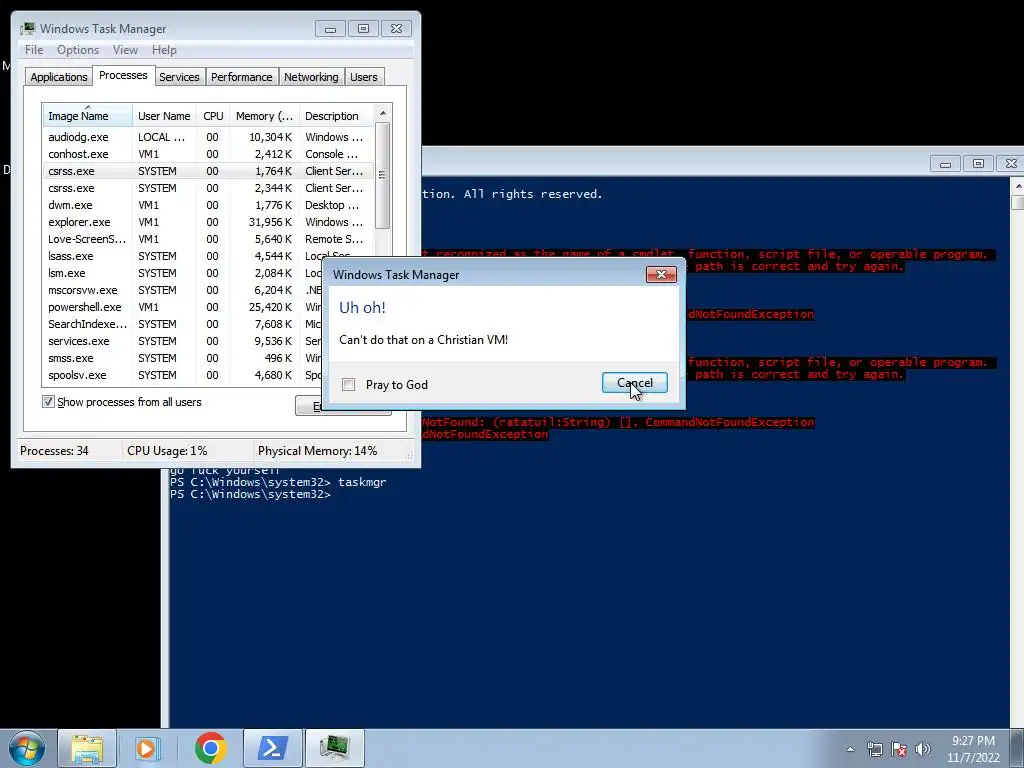
Task: Sort by CPU column header
Action: coord(213,116)
